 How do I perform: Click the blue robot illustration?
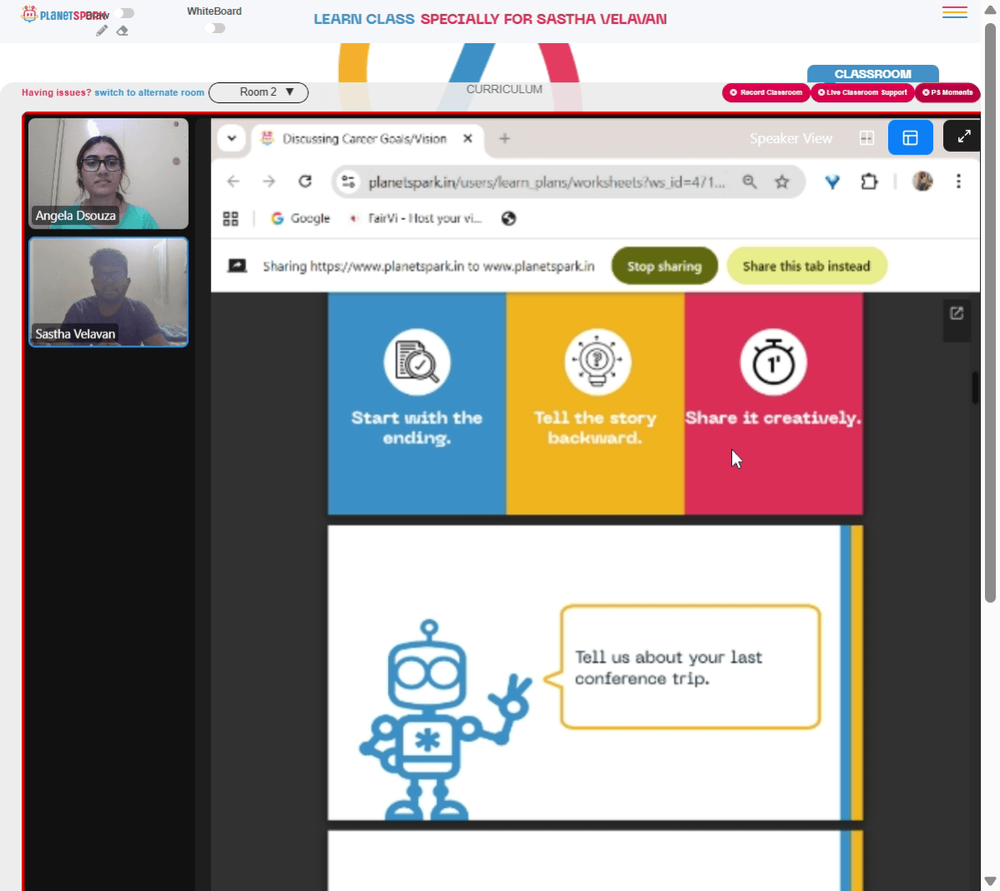tap(445, 719)
